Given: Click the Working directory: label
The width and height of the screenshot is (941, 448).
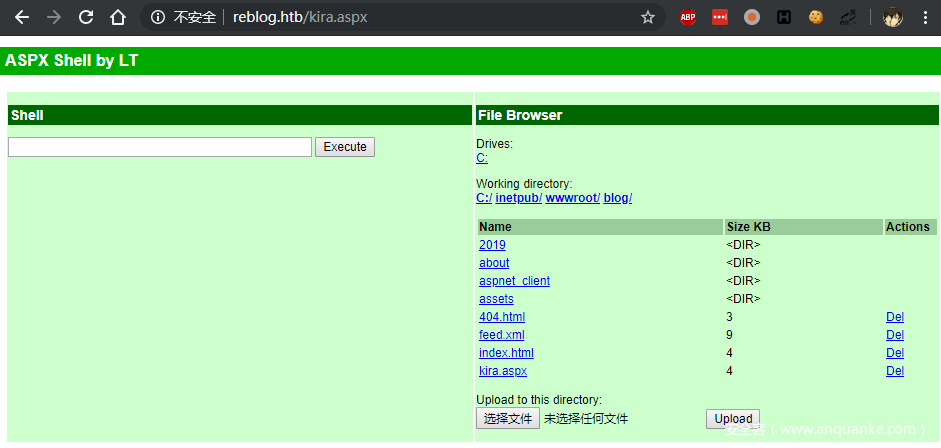Looking at the screenshot, I should coord(524,184).
